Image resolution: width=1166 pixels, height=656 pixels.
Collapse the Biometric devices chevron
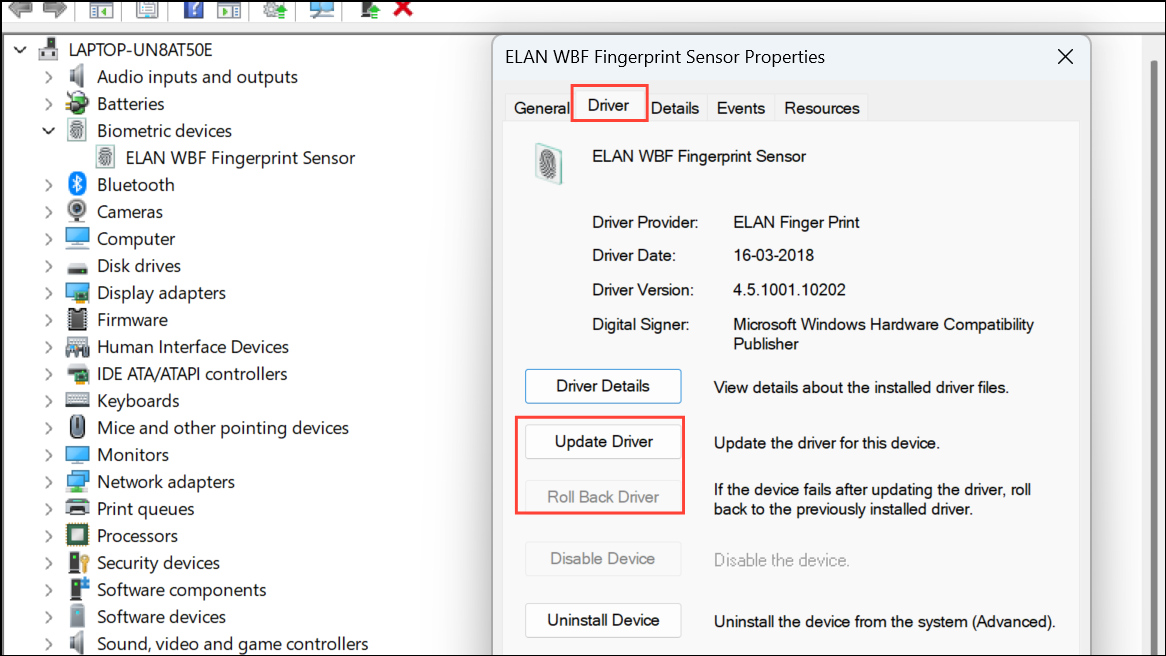48,131
